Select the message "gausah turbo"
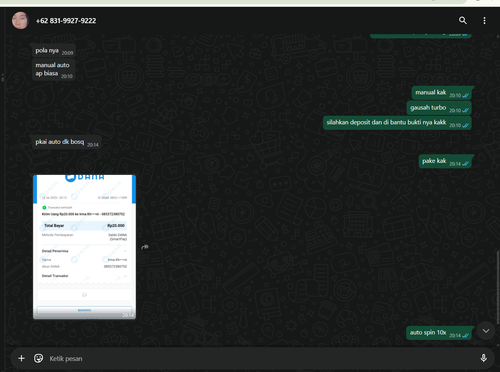 pos(439,108)
